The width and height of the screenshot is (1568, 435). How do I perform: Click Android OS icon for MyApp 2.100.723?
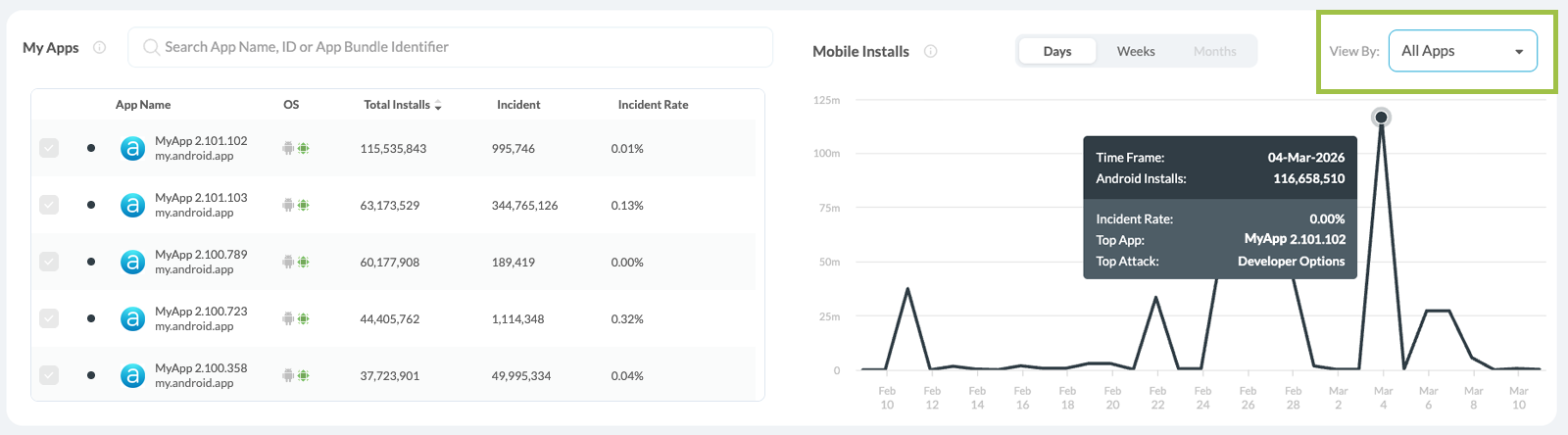pos(288,319)
